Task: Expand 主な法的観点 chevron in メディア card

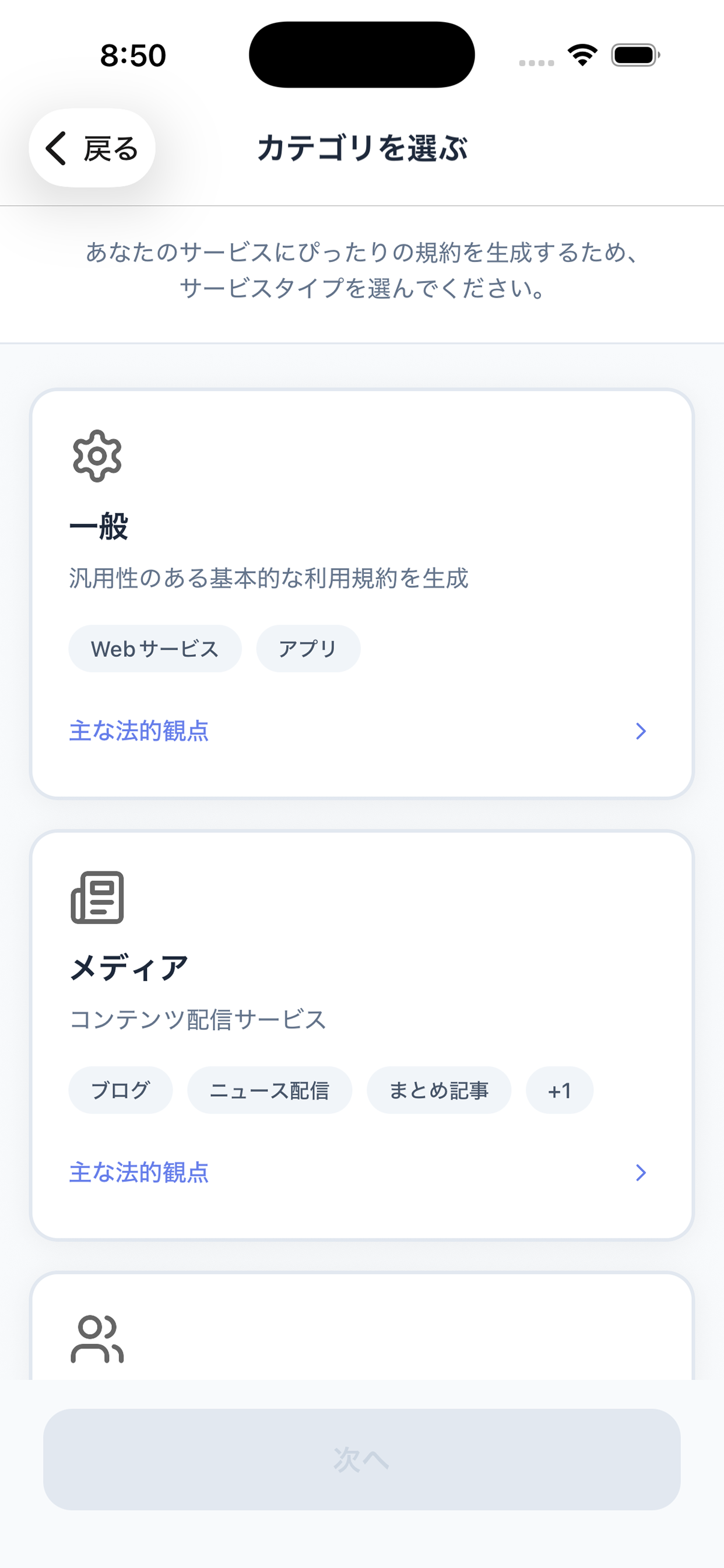Action: pos(641,1172)
